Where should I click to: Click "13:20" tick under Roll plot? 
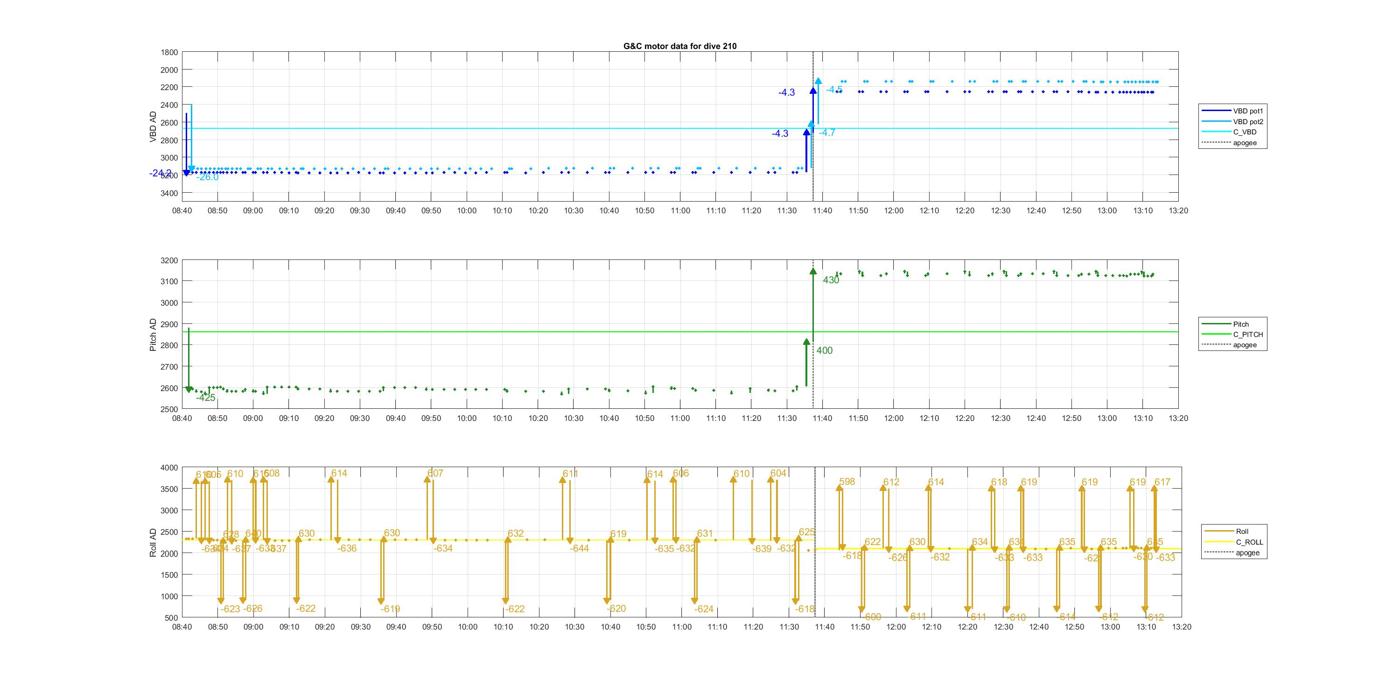click(1180, 627)
